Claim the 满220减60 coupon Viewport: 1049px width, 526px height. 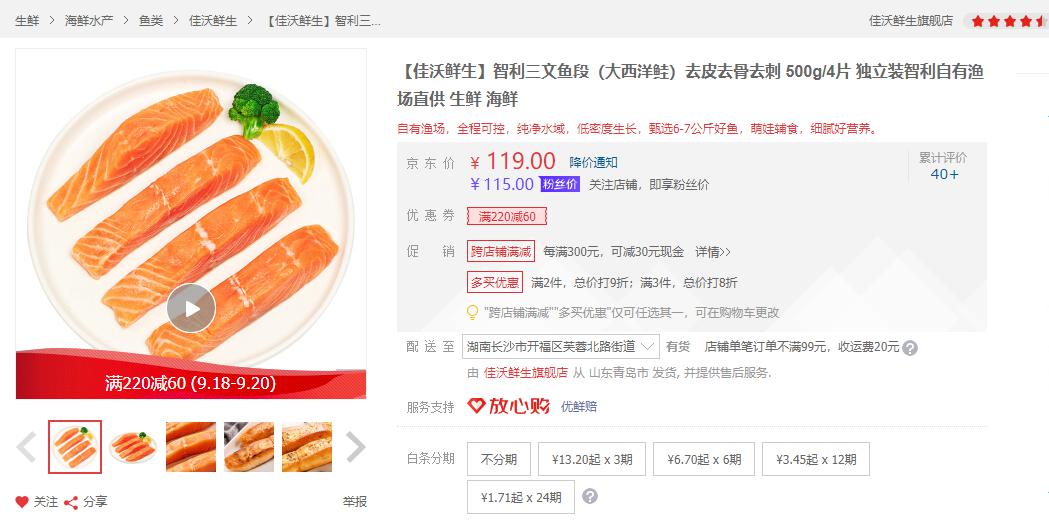(507, 216)
